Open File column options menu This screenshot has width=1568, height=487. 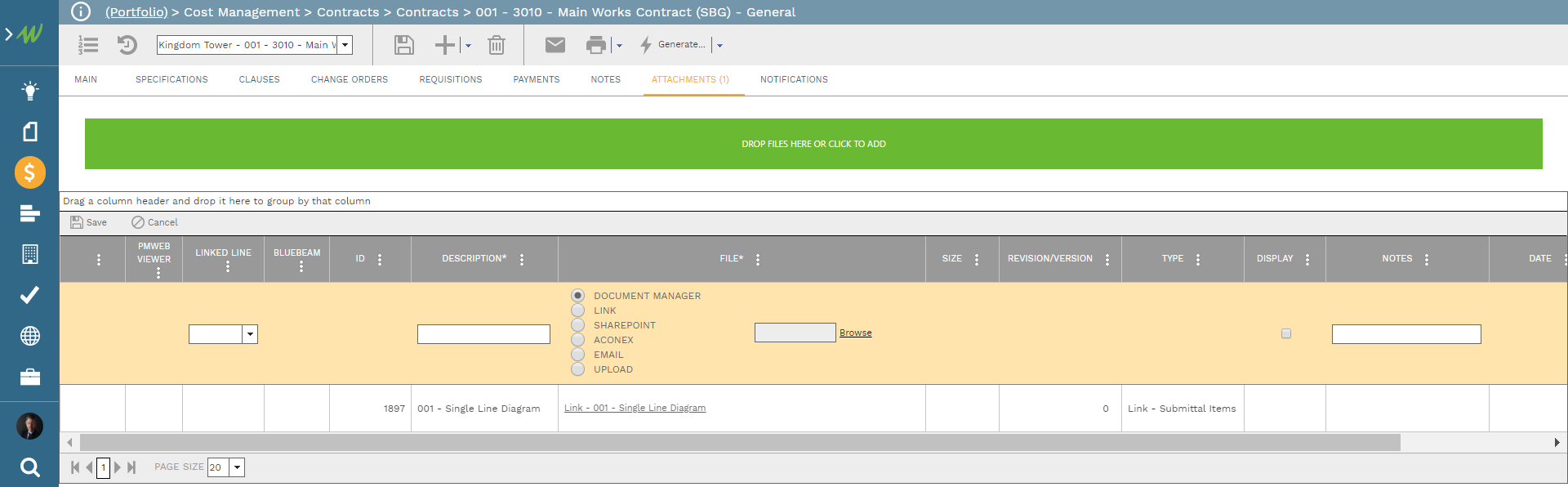(x=758, y=260)
